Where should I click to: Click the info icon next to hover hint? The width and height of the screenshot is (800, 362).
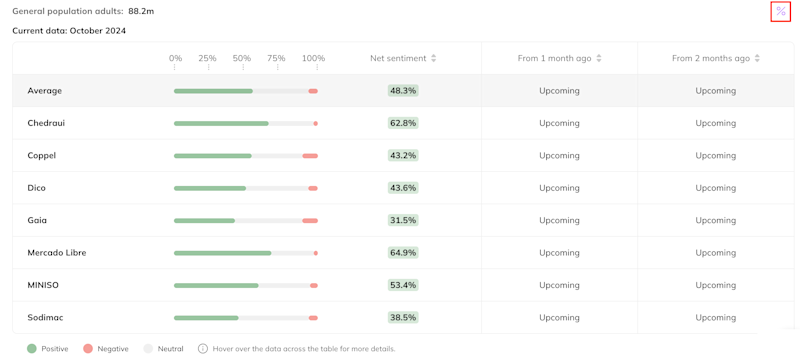(x=203, y=349)
